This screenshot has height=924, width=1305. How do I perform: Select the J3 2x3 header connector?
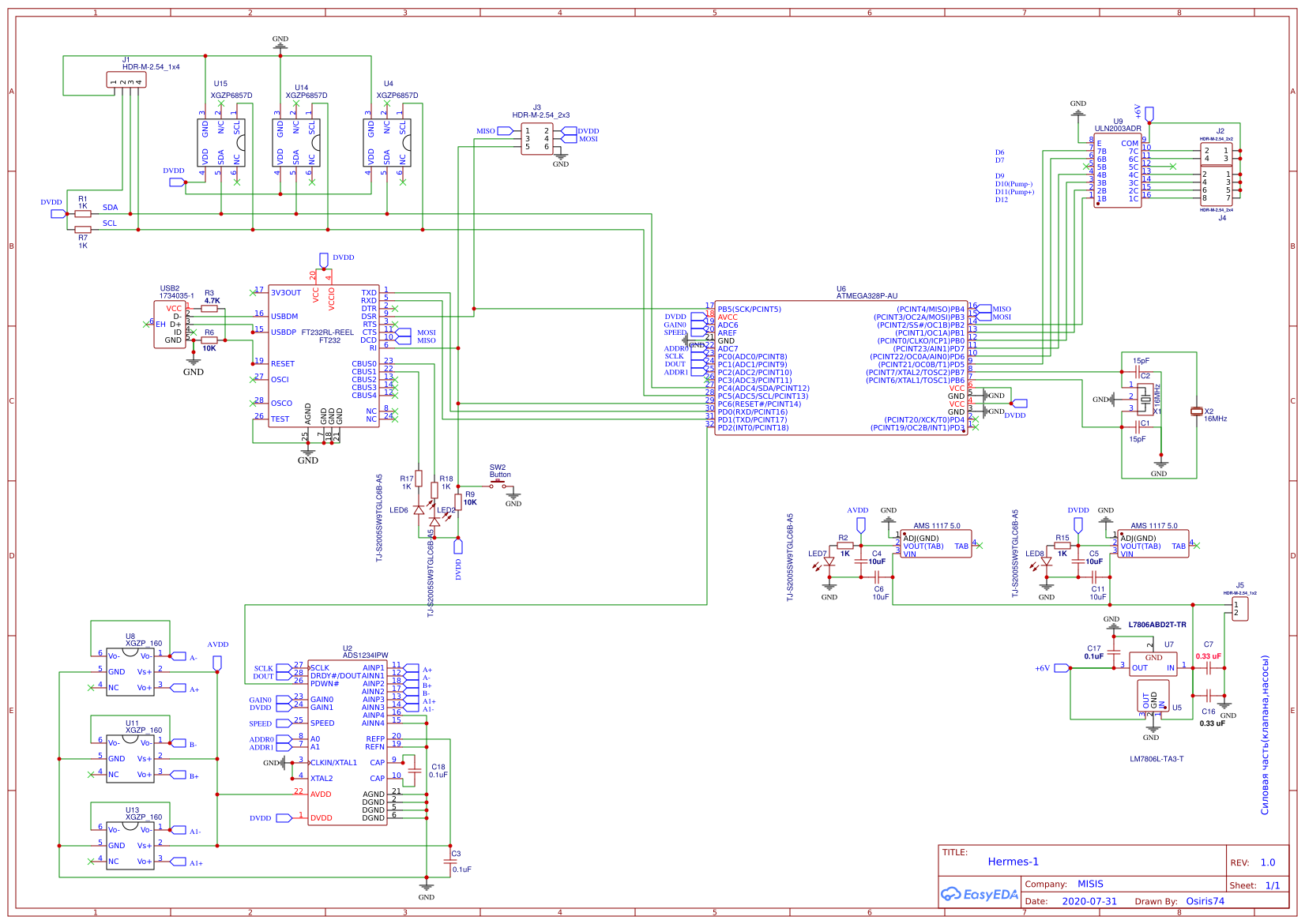click(537, 139)
